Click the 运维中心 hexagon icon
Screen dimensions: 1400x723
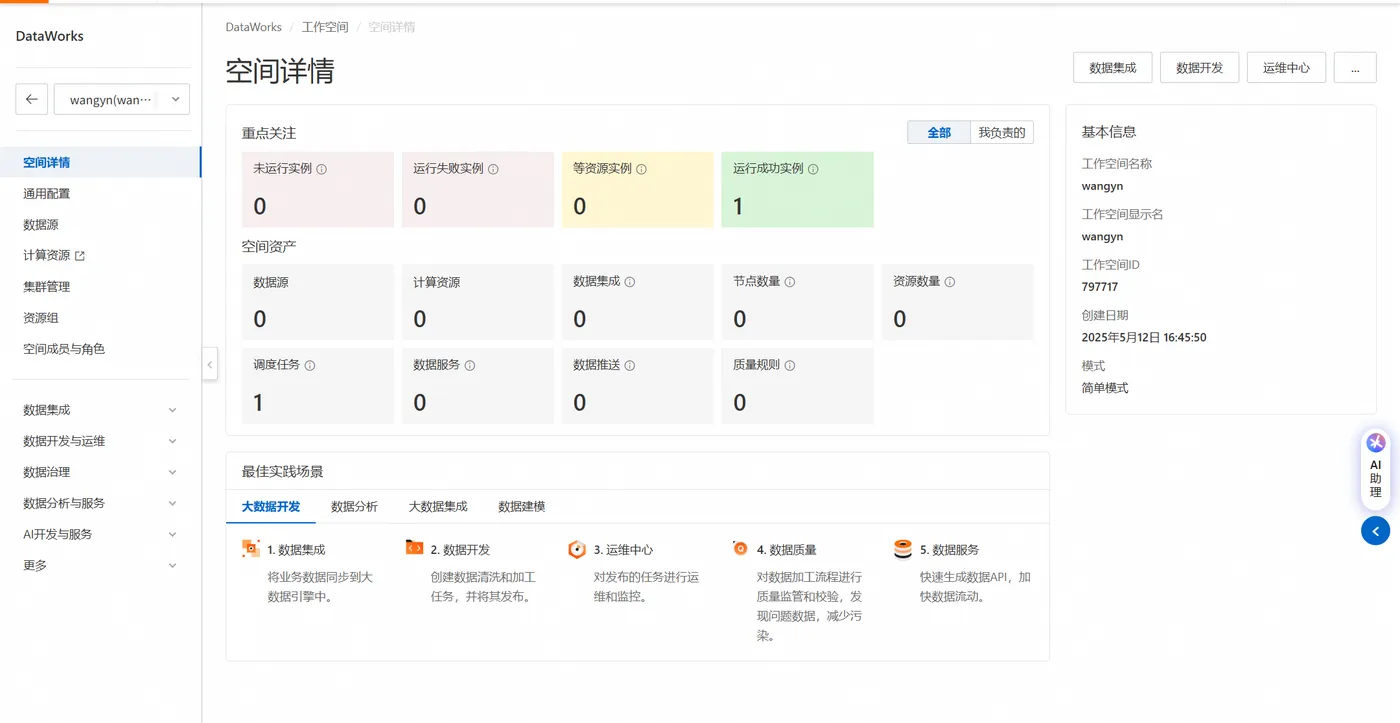(x=577, y=549)
